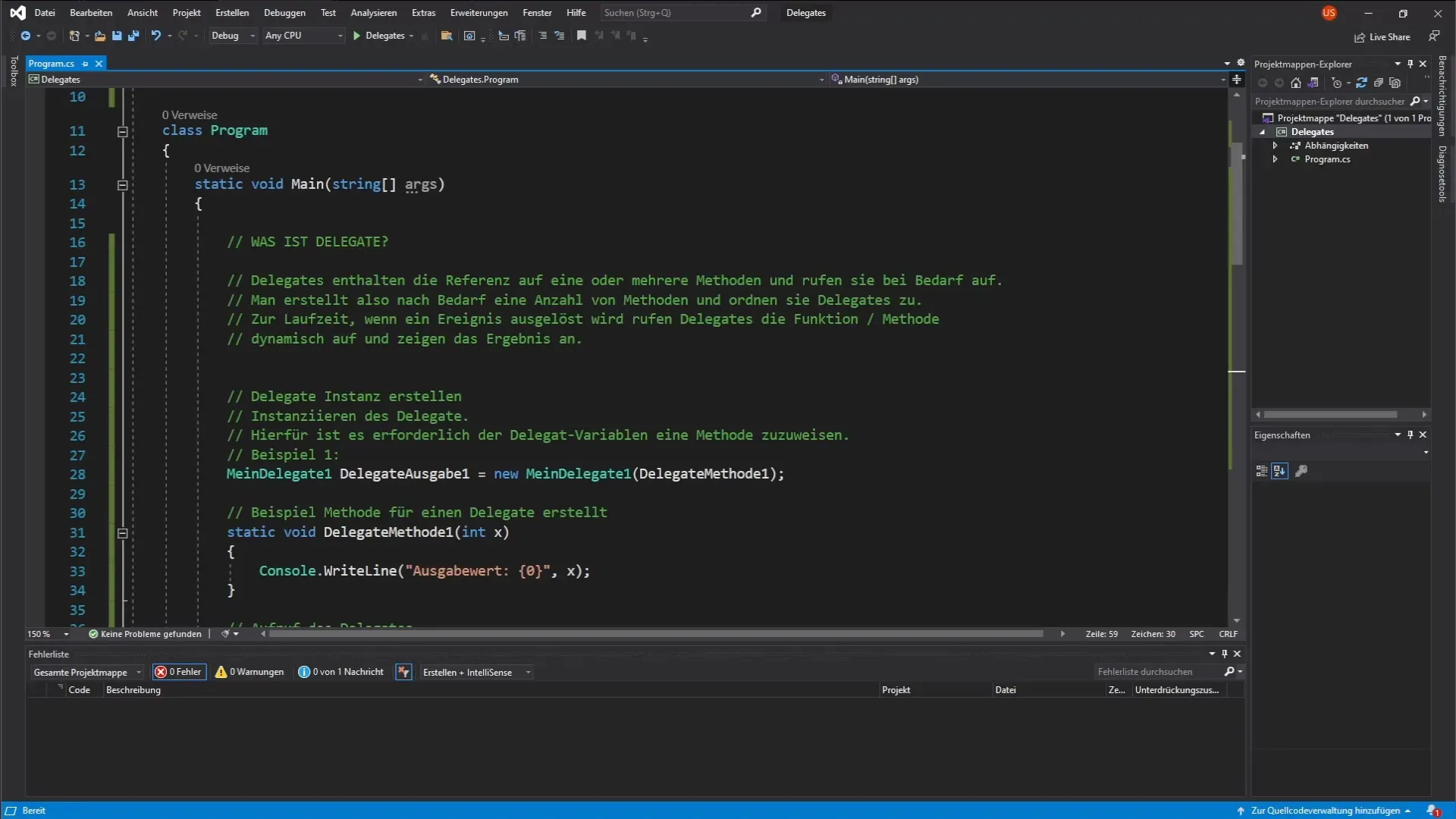This screenshot has height=819, width=1456.
Task: Open the Erweiterungen menu
Action: click(479, 13)
